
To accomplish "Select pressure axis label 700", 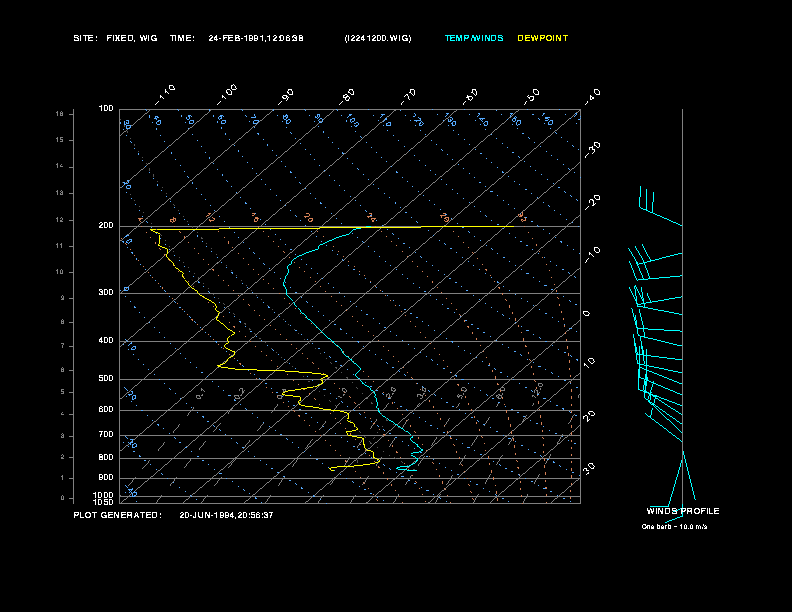I will pos(106,434).
